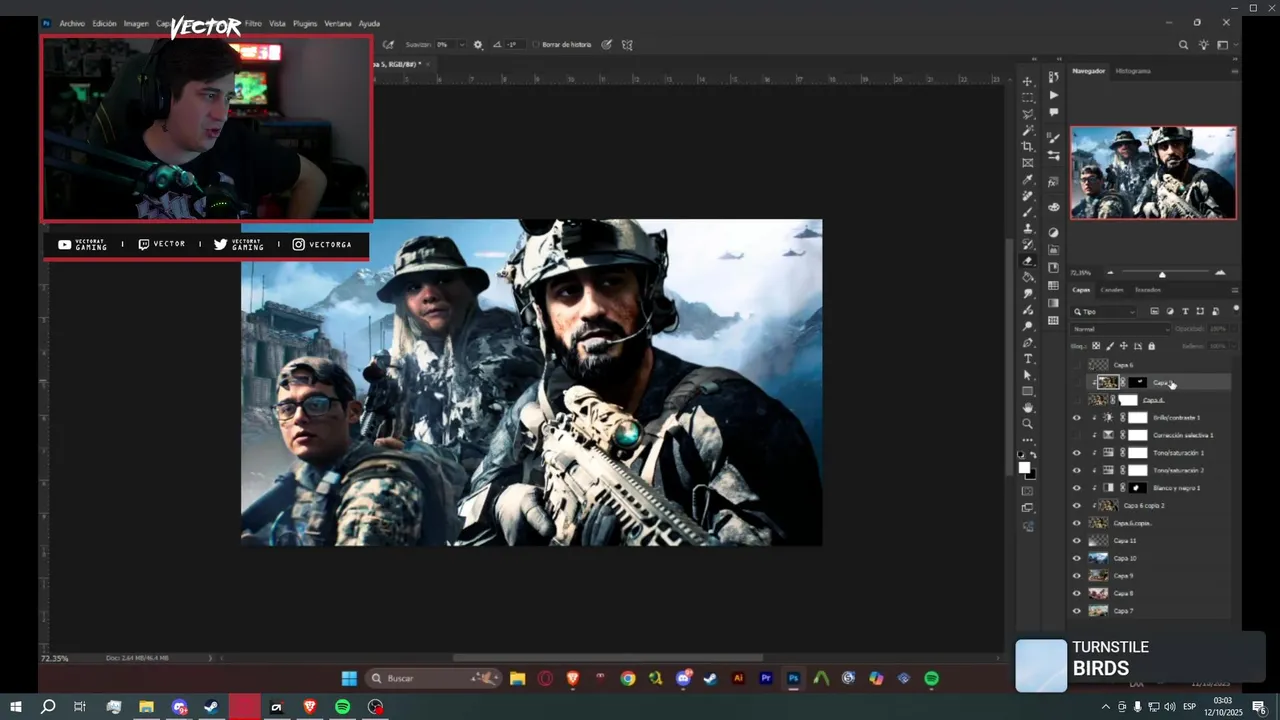Select the Smudge tool
Viewport: 1280px width, 720px height.
coord(1027,294)
